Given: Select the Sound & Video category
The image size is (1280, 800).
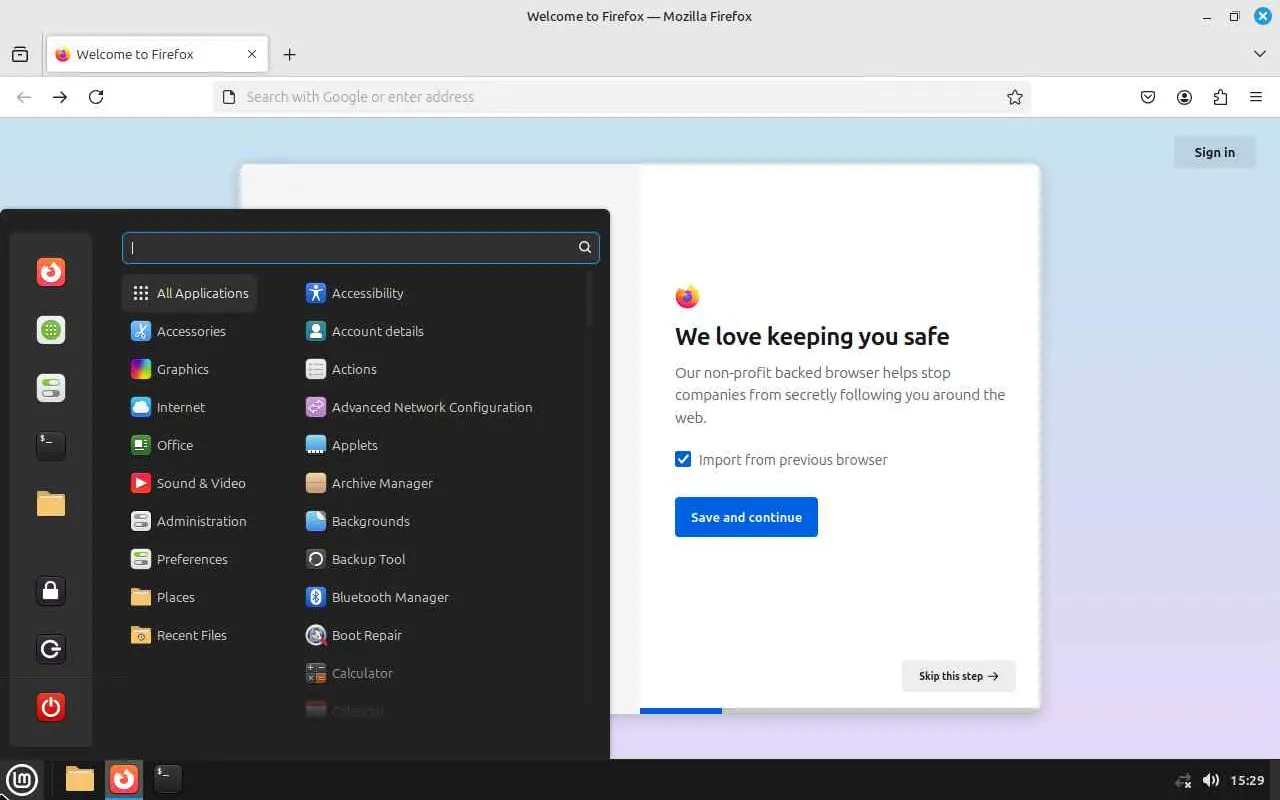Looking at the screenshot, I should pyautogui.click(x=190, y=483).
